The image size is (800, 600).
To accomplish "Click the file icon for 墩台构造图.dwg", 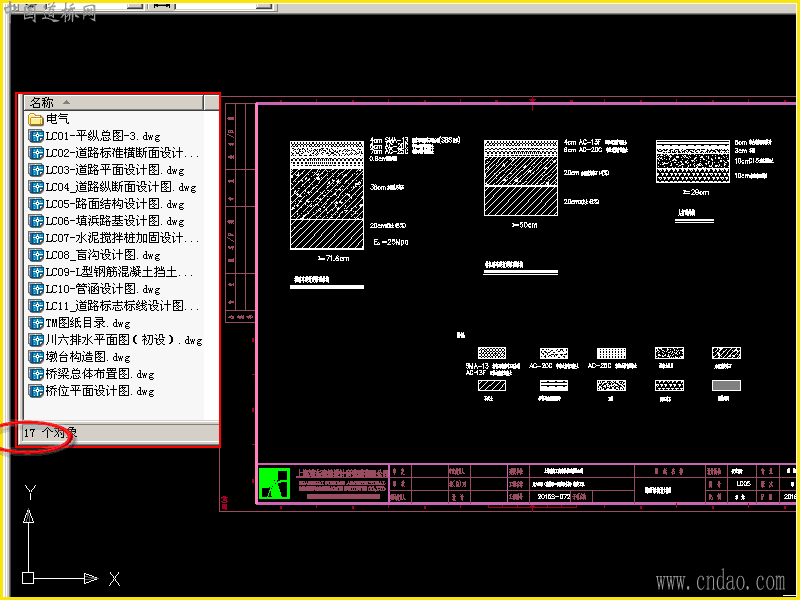I will pyautogui.click(x=36, y=357).
